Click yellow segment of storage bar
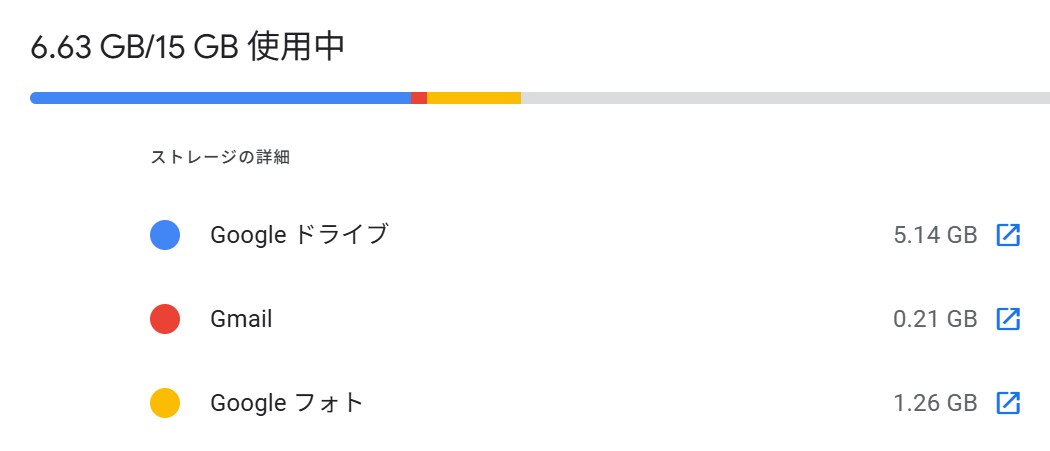This screenshot has height=451, width=1050. click(474, 98)
